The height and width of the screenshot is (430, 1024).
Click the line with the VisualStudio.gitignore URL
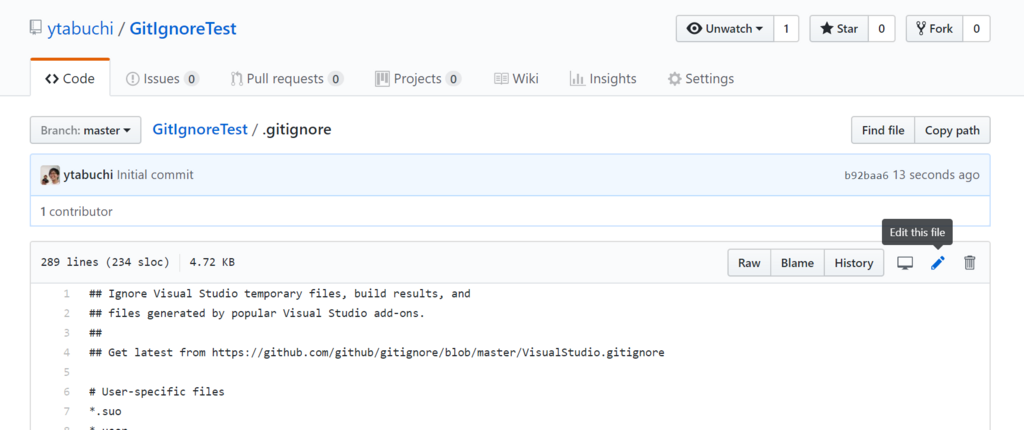click(x=377, y=353)
